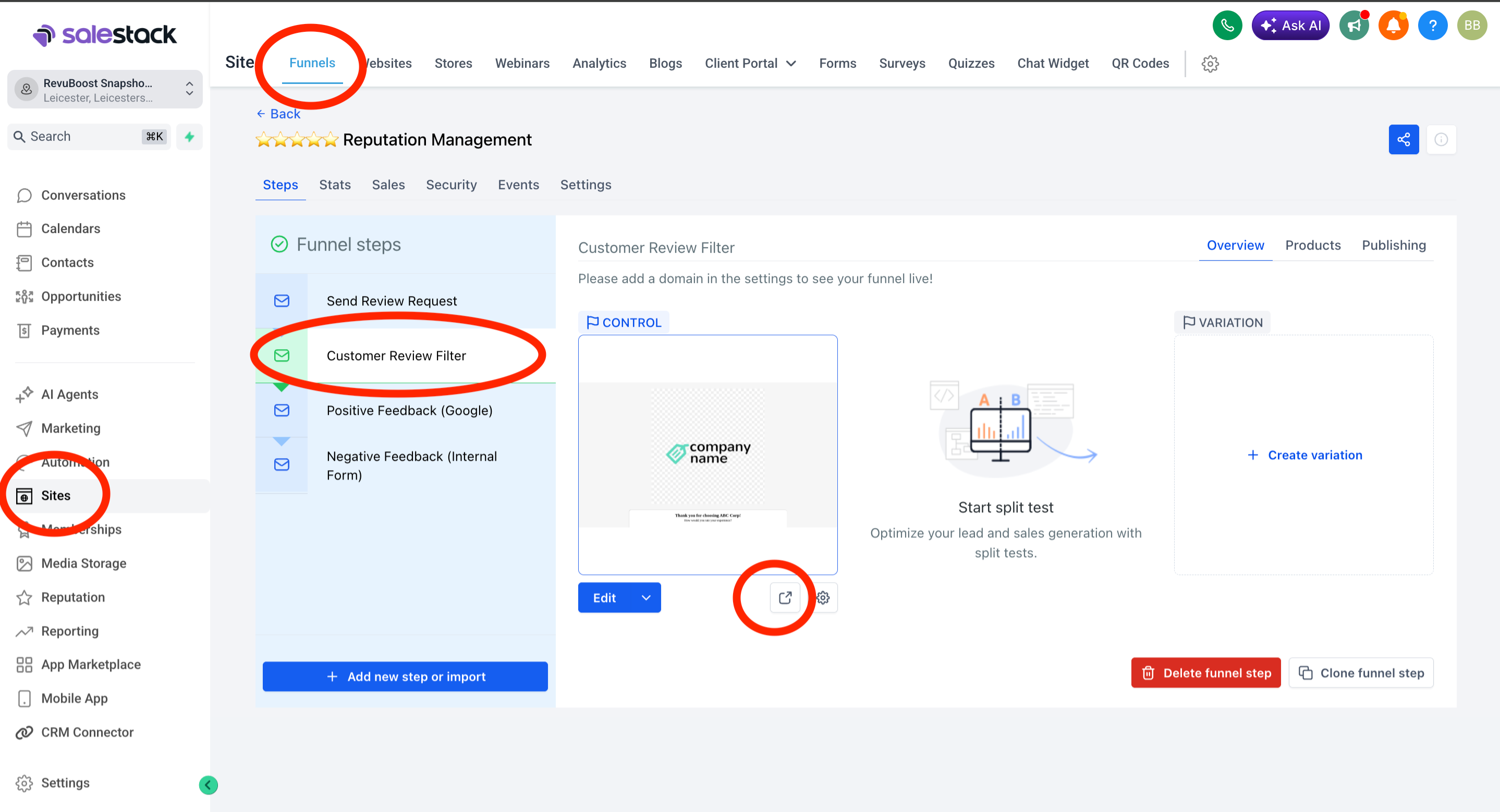Switch to the Stores tab
1500x812 pixels.
click(453, 64)
